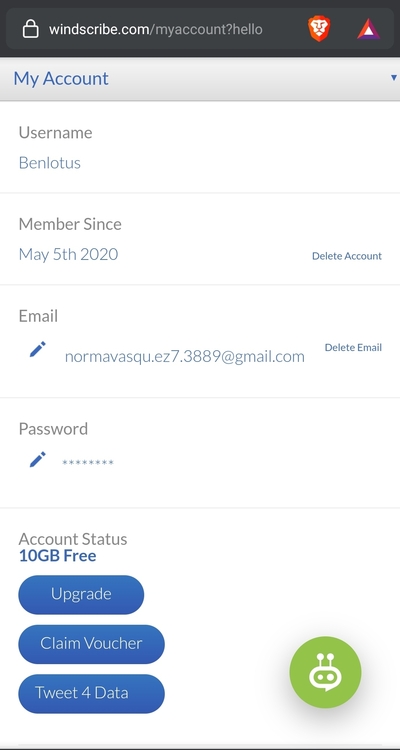Click the Delete Account link
The height and width of the screenshot is (750, 400).
pos(347,256)
